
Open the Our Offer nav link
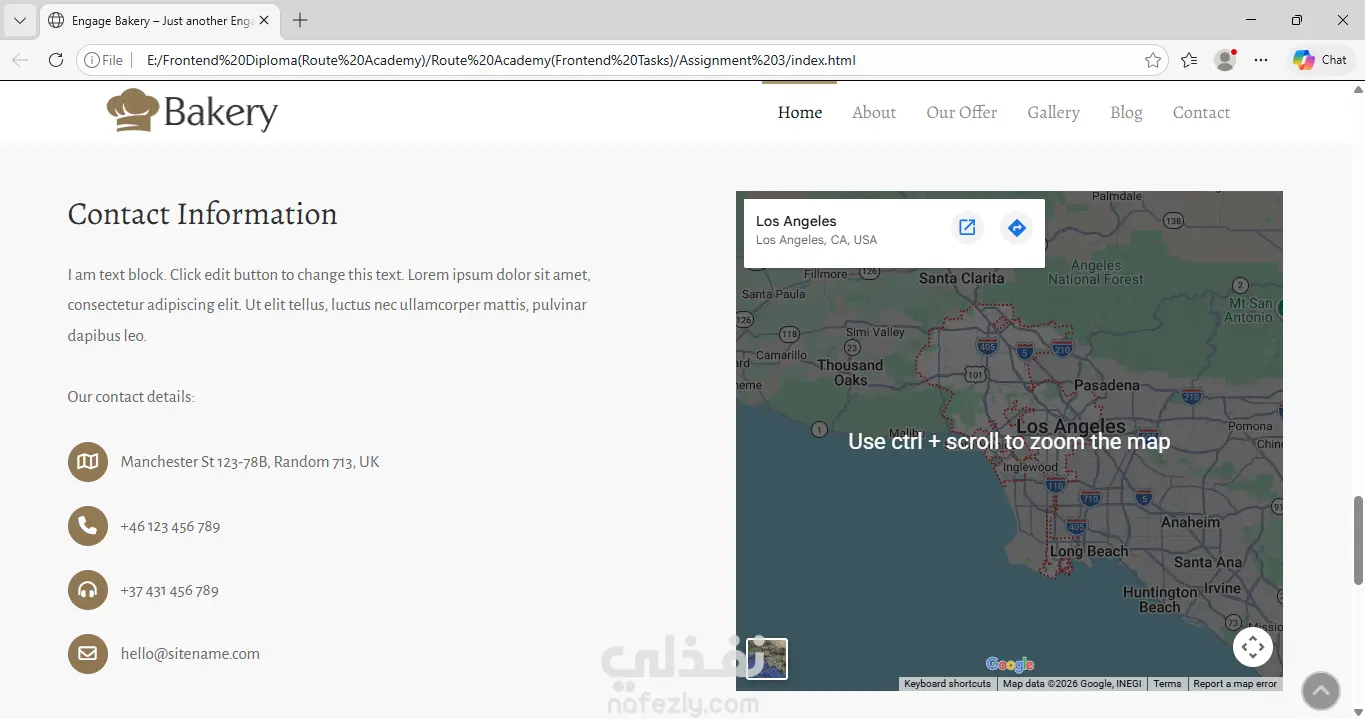(x=962, y=112)
